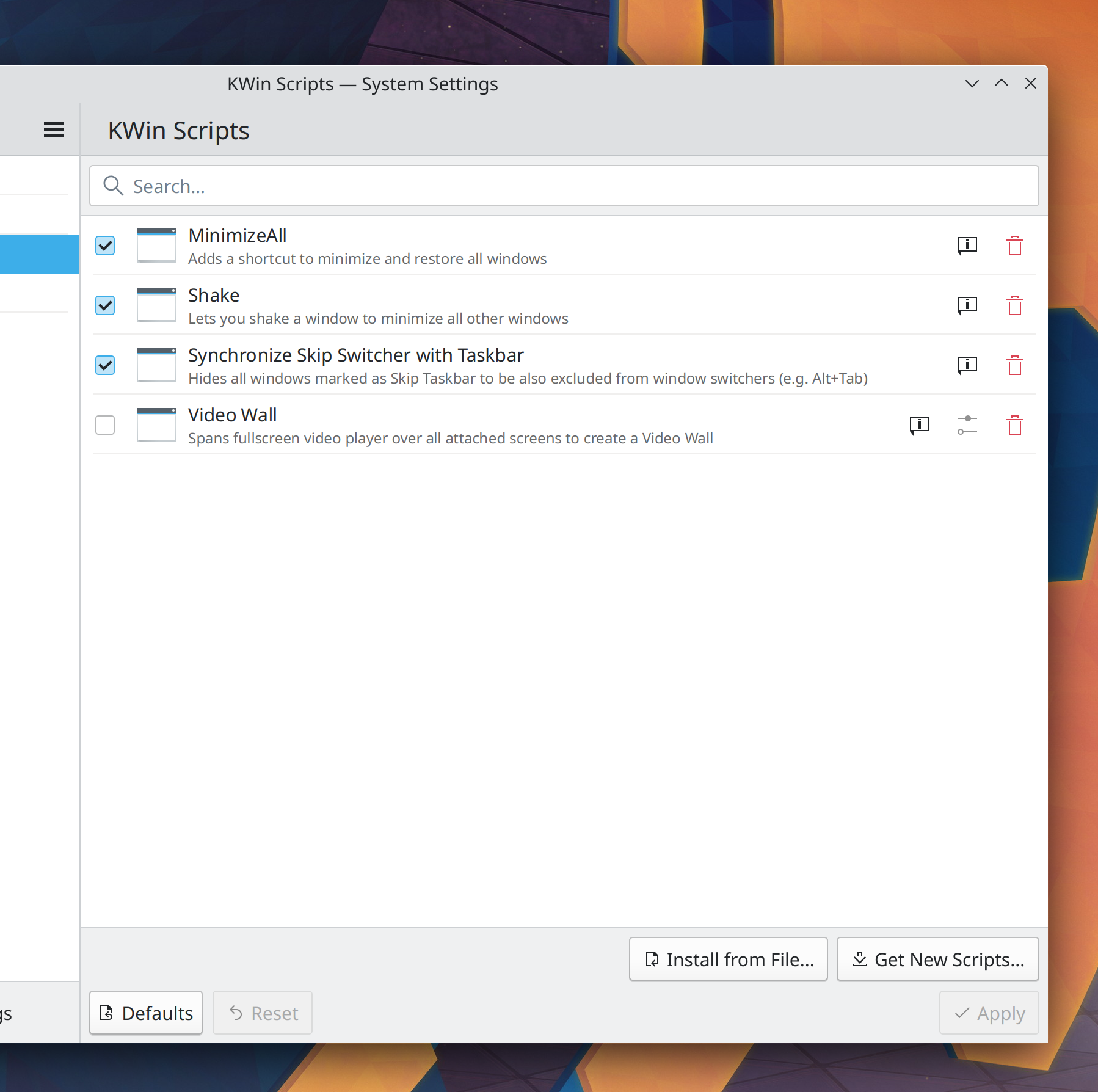Screen dimensions: 1098x1092
Task: Delete the Shake script
Action: point(1014,305)
